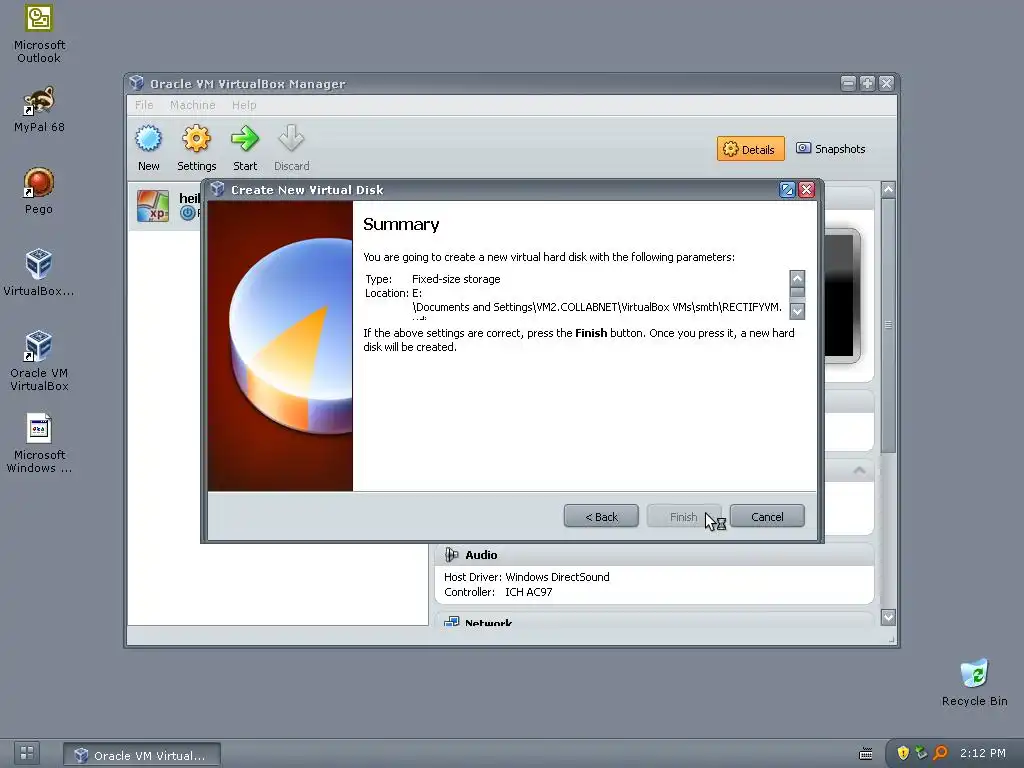This screenshot has width=1024, height=768.
Task: Click the dialog help/restore icon in title bar
Action: click(x=787, y=189)
